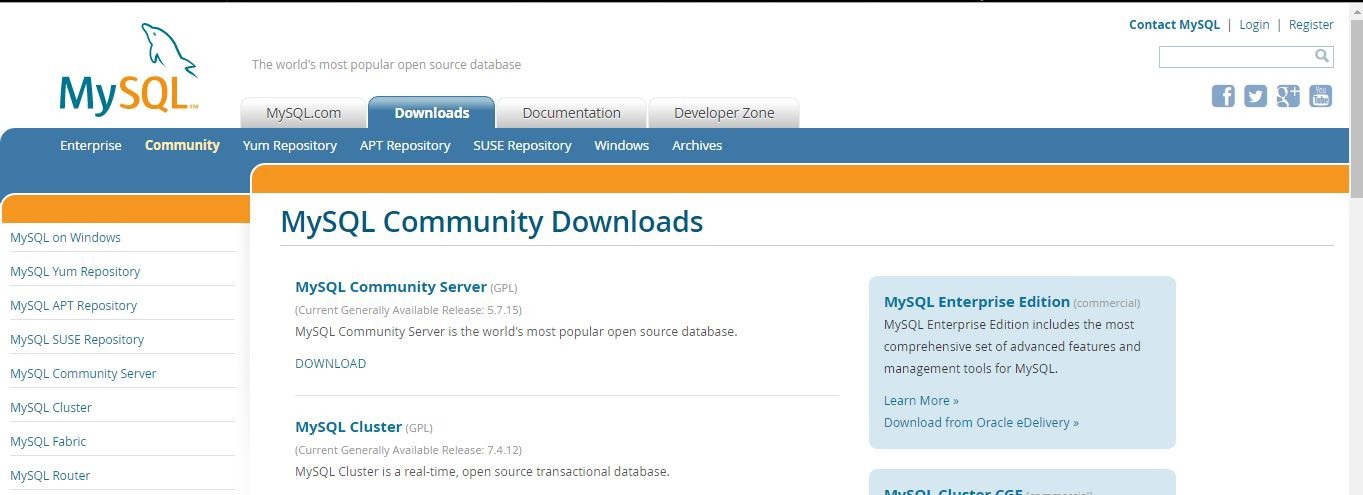The image size is (1363, 495).
Task: Open MySQL Fabric in the sidebar
Action: pyautogui.click(x=48, y=441)
